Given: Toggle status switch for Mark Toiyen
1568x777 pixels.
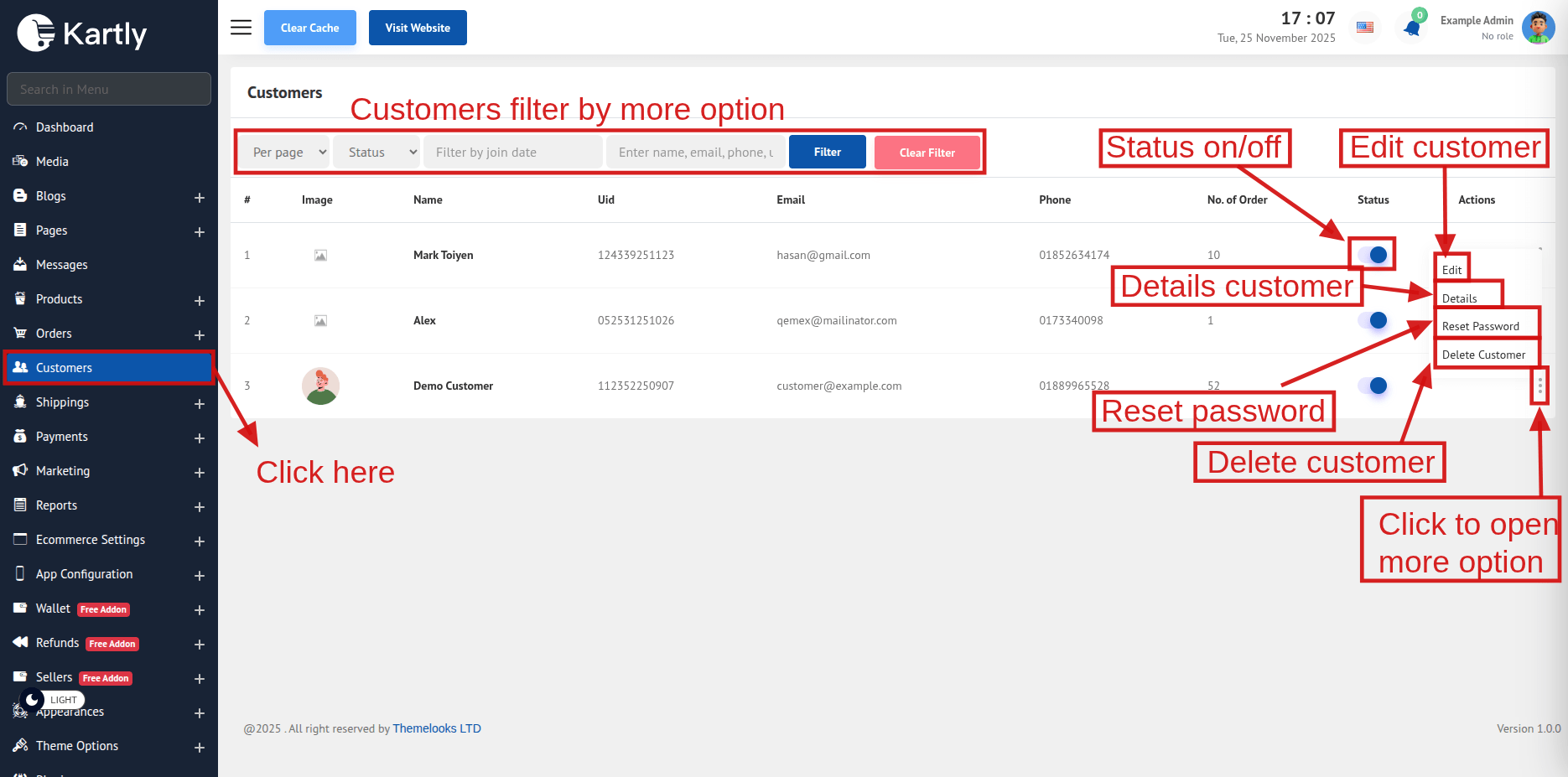Looking at the screenshot, I should pos(1373,255).
